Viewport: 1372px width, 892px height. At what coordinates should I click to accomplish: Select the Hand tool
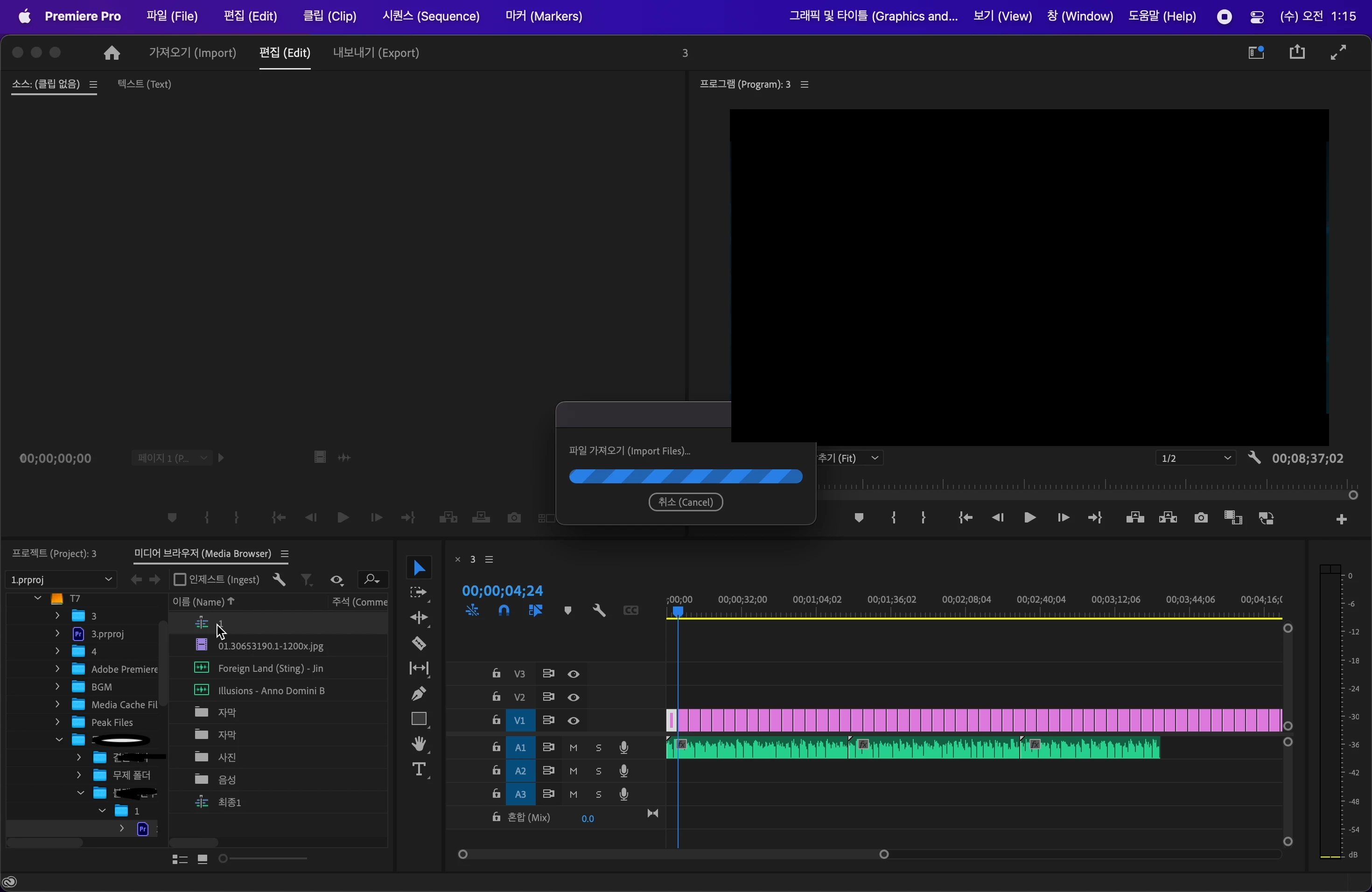pos(419,744)
